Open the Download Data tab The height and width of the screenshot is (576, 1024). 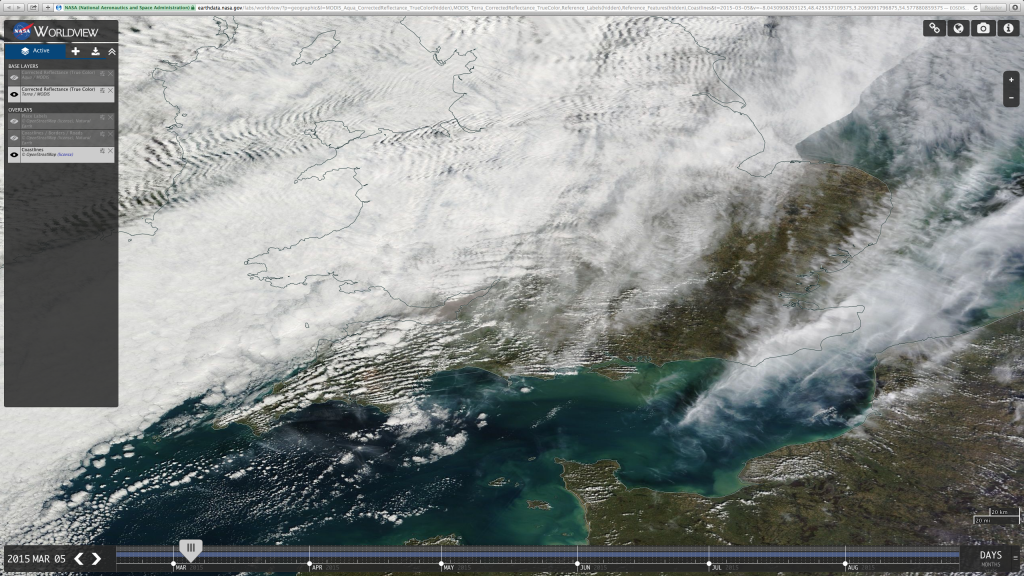tap(95, 51)
